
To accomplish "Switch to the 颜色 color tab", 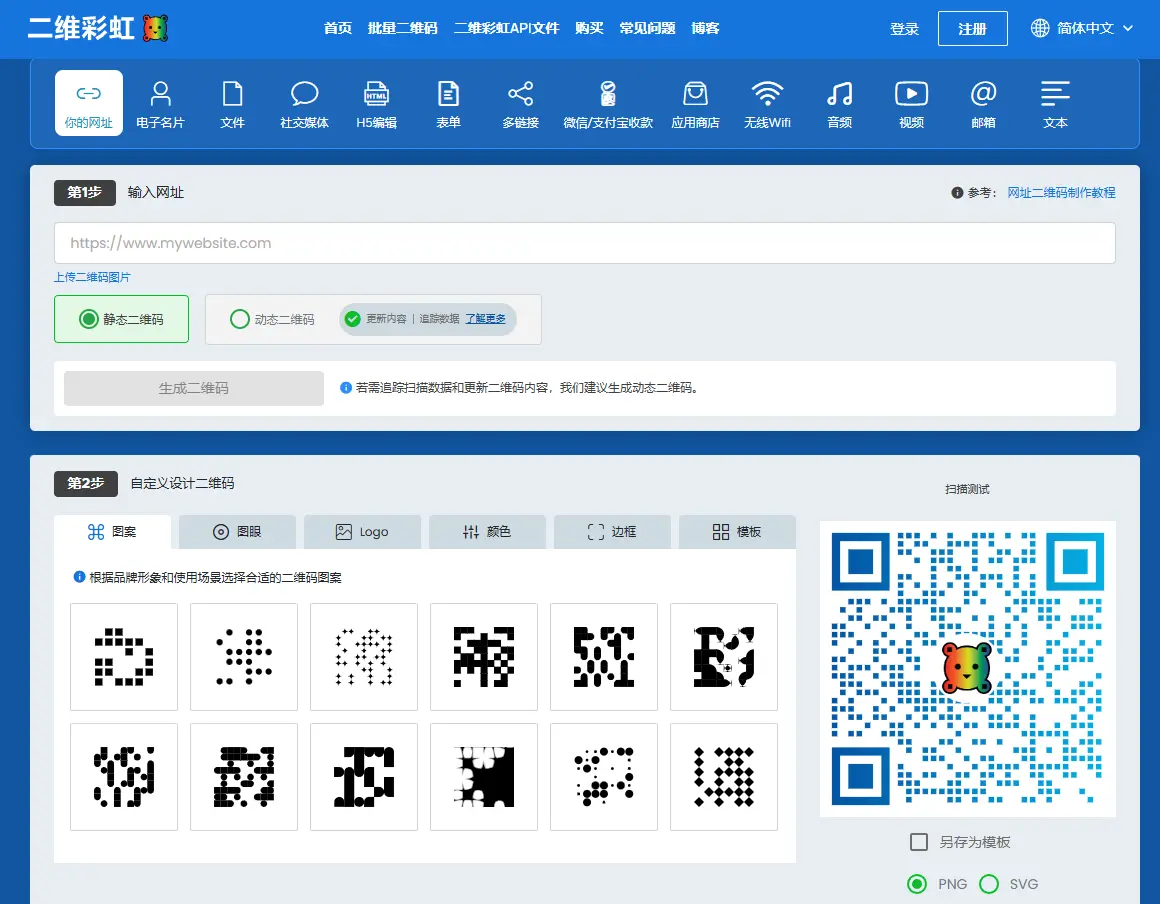I will click(x=487, y=532).
